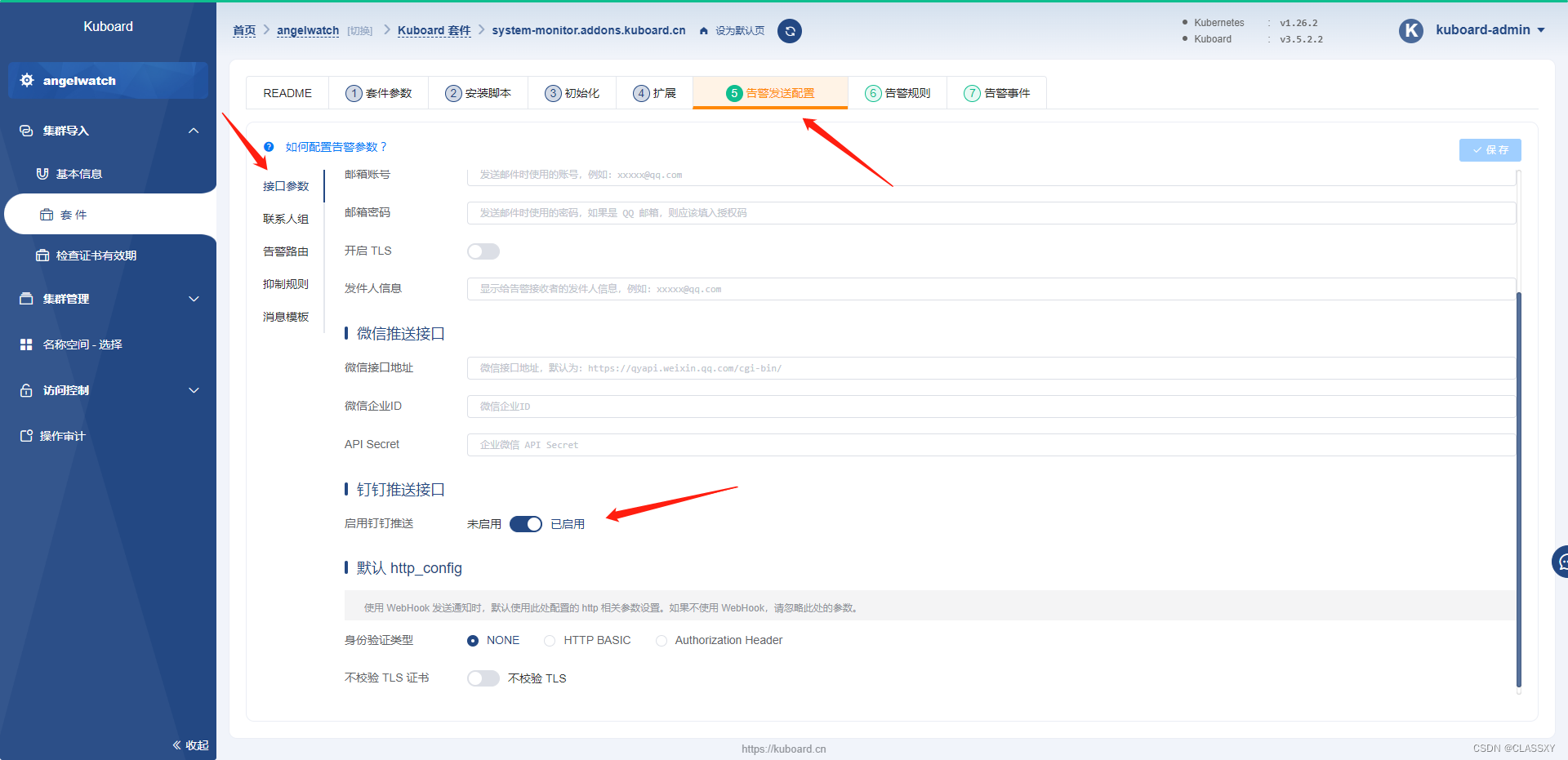The height and width of the screenshot is (760, 1568).
Task: Collapse the 集群导入 menu chevron
Action: (194, 131)
